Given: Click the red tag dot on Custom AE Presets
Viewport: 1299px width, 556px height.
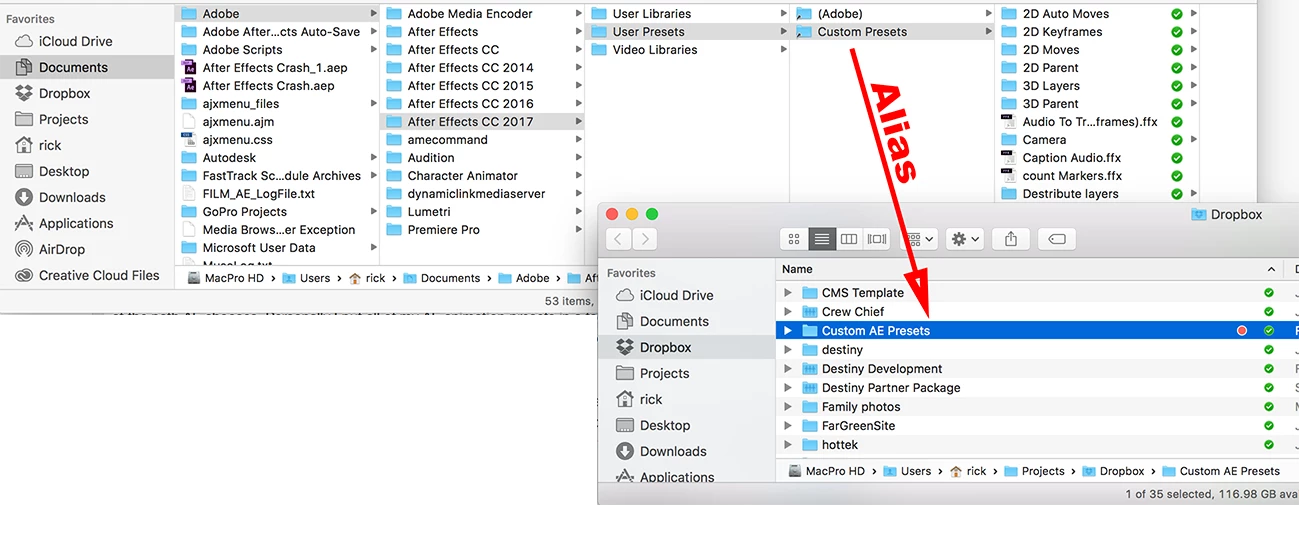Looking at the screenshot, I should pos(1242,331).
